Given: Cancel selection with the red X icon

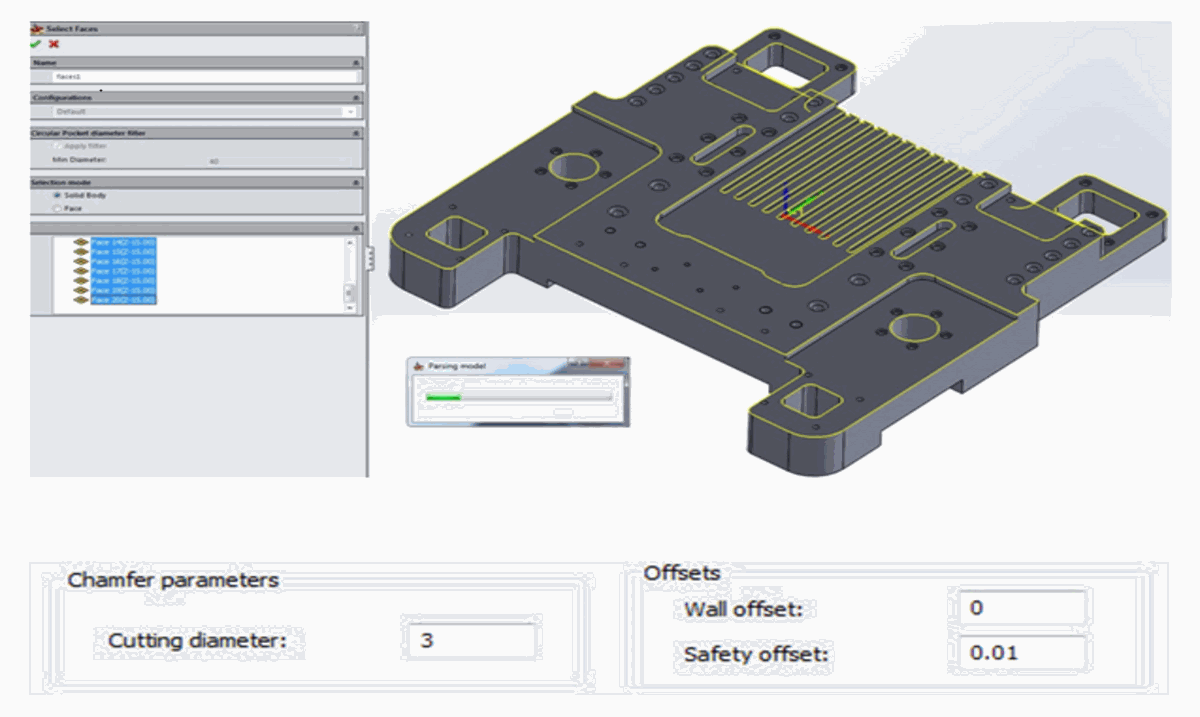Looking at the screenshot, I should [x=53, y=44].
